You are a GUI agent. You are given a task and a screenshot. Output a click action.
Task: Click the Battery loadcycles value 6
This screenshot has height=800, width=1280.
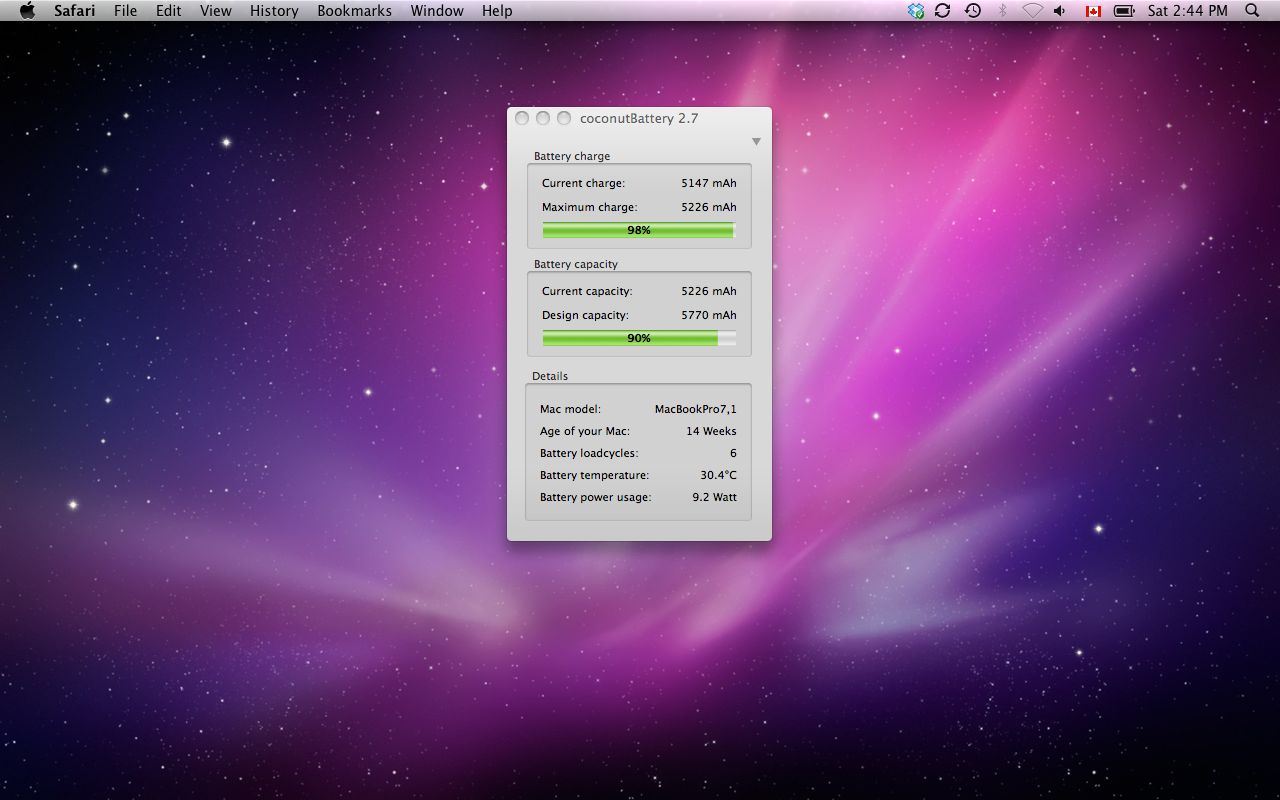tap(733, 453)
